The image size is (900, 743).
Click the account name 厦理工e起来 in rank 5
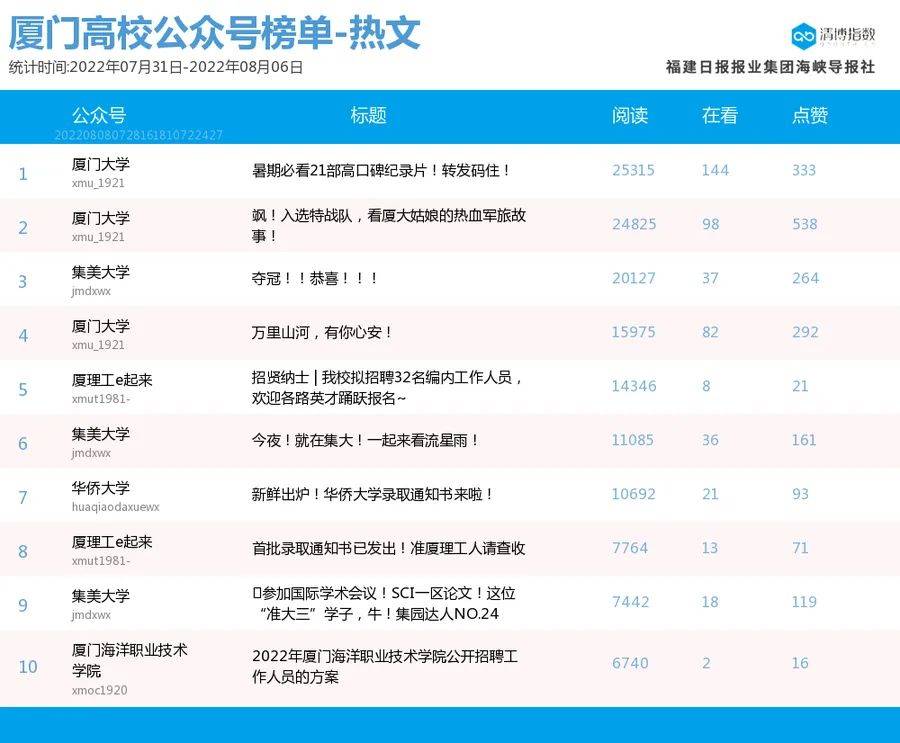112,380
